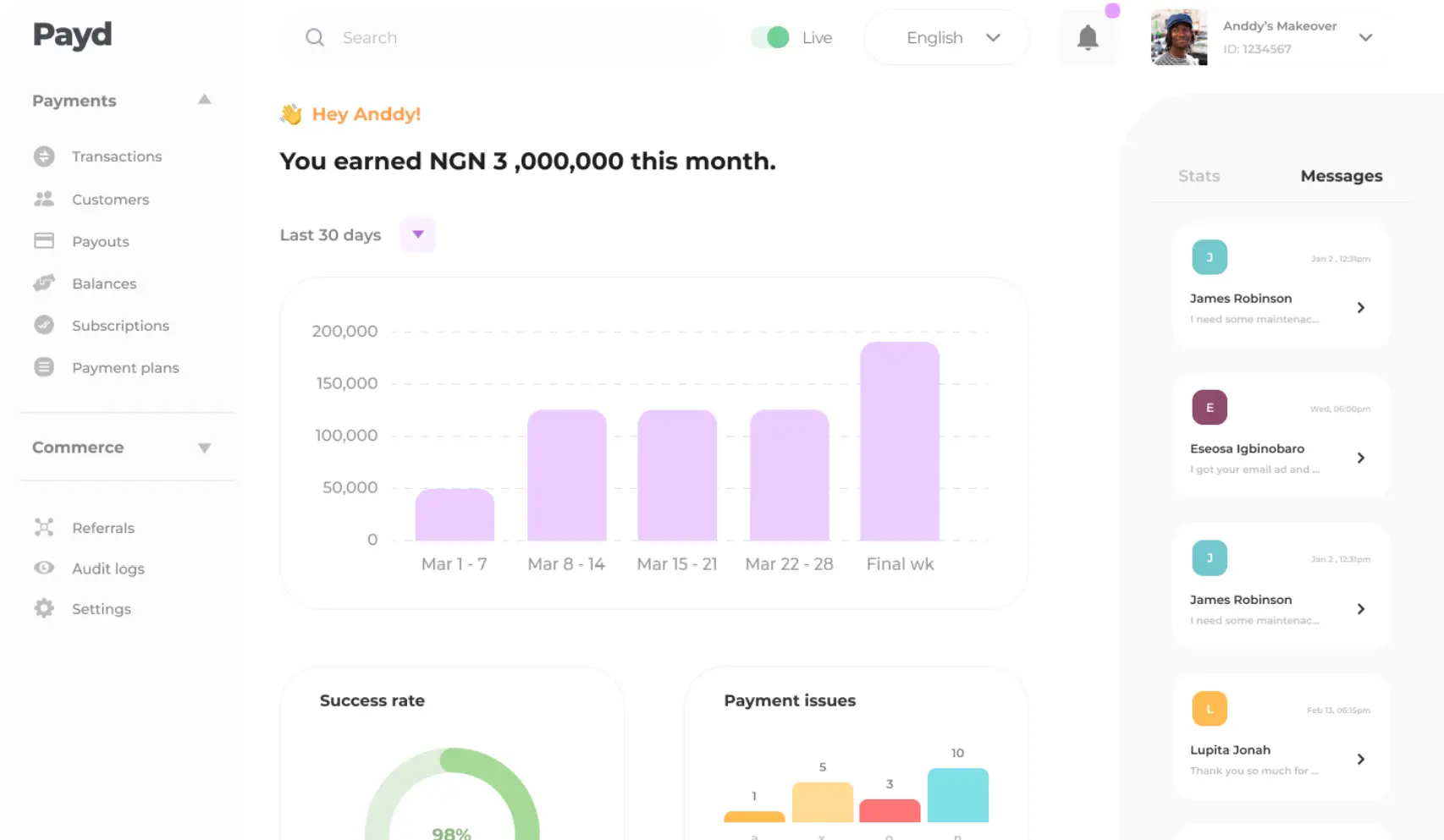Image resolution: width=1444 pixels, height=840 pixels.
Task: Toggle the Live mode switch
Action: [x=769, y=38]
